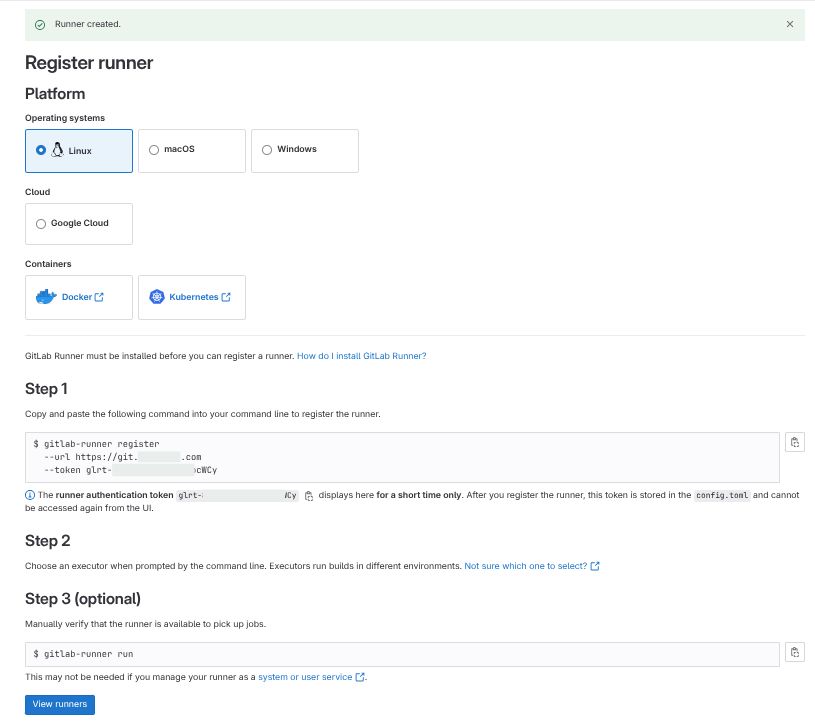Image resolution: width=815 pixels, height=722 pixels.
Task: Click the Kubernetes wheel icon
Action: [157, 297]
